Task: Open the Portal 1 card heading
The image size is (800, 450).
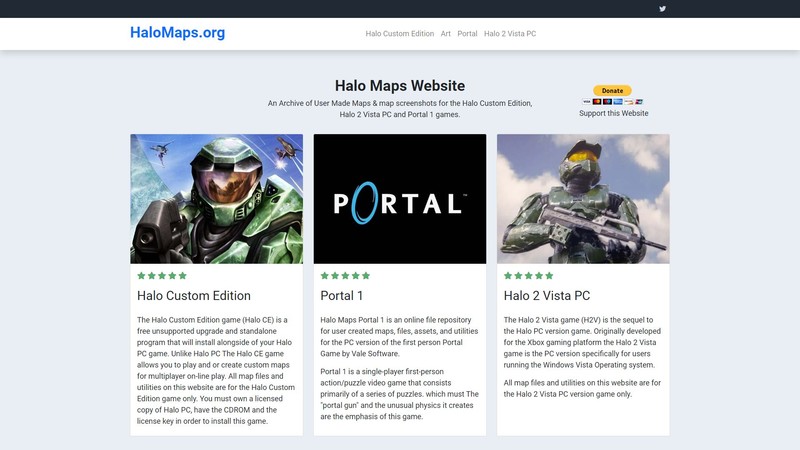Action: tap(342, 296)
